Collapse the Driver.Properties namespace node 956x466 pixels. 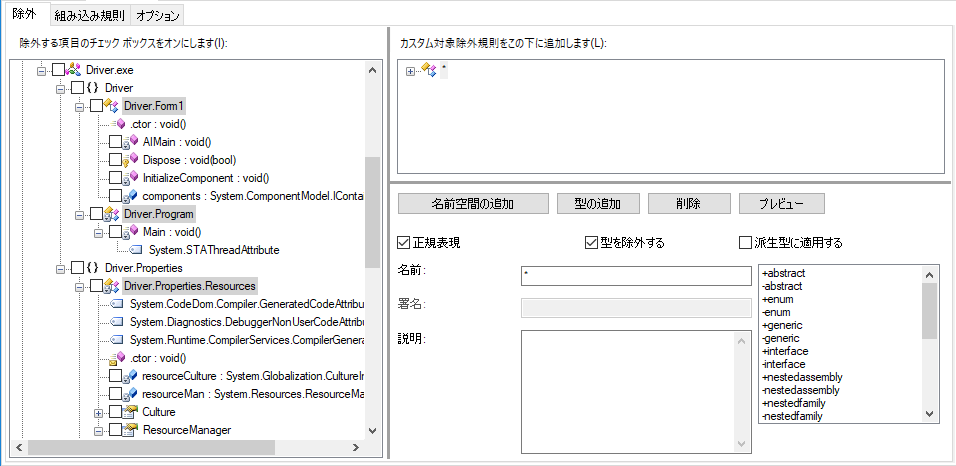[x=60, y=268]
